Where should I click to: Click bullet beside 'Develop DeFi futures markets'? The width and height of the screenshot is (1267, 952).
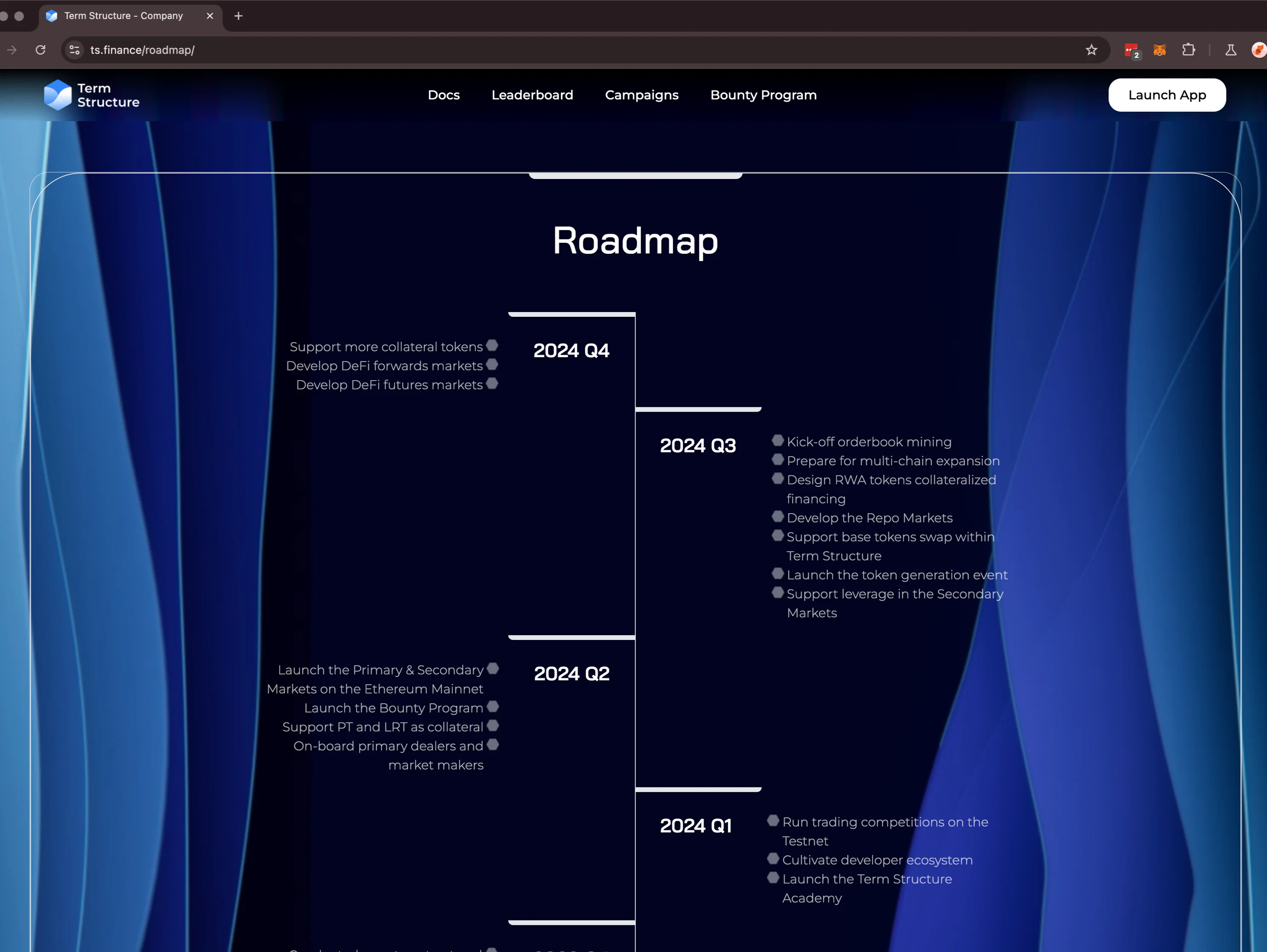492,384
